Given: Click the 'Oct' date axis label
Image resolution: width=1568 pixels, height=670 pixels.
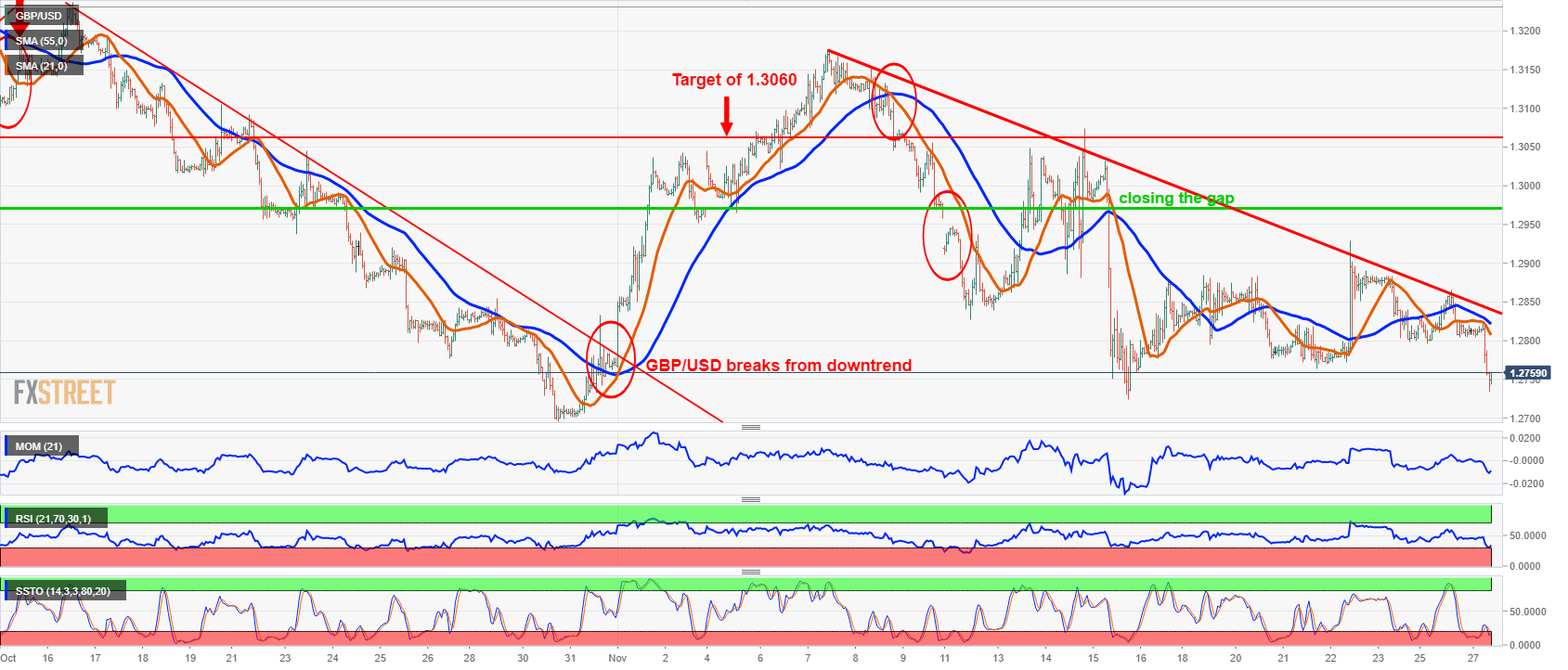Looking at the screenshot, I should [8, 658].
